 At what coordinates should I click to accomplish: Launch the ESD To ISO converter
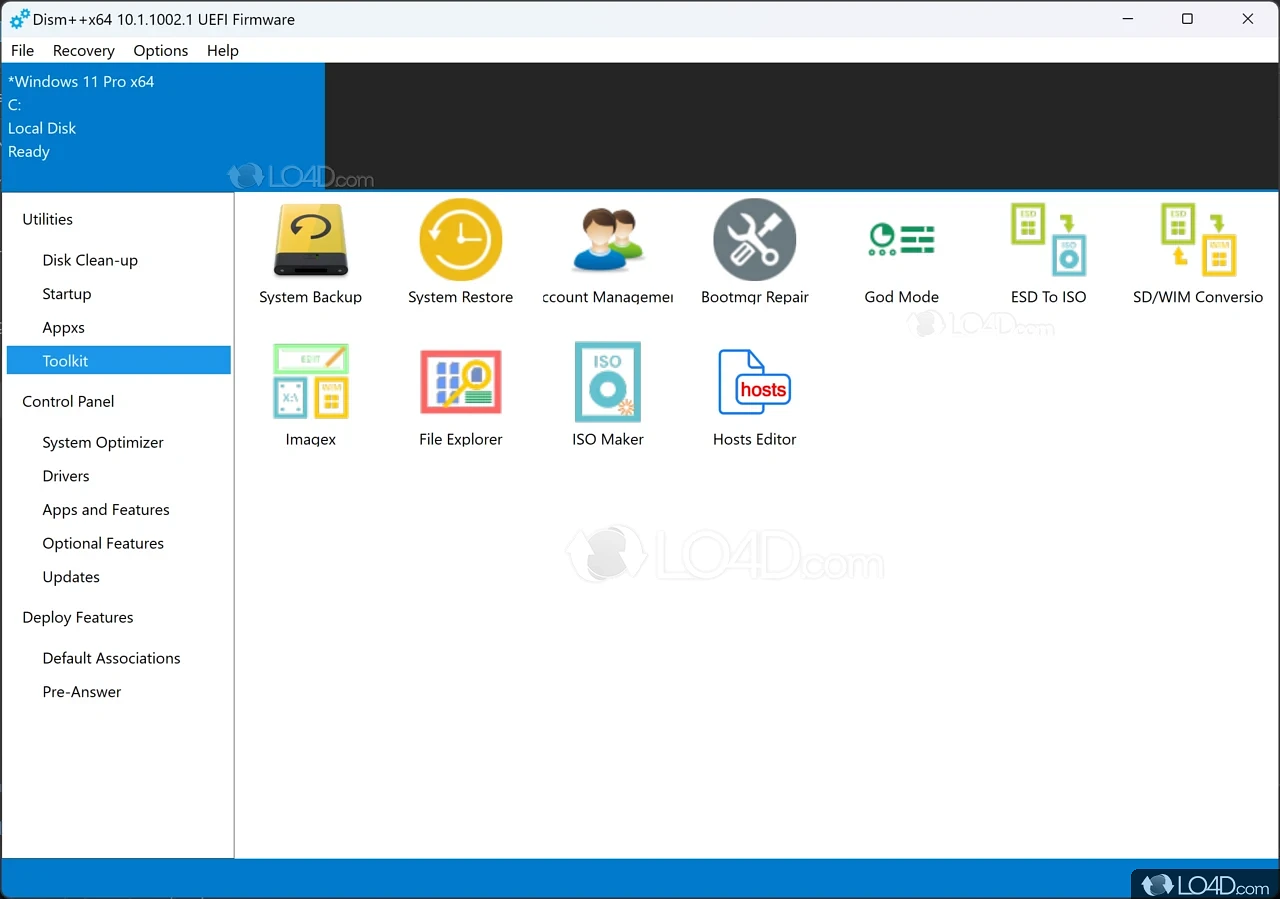[1048, 250]
